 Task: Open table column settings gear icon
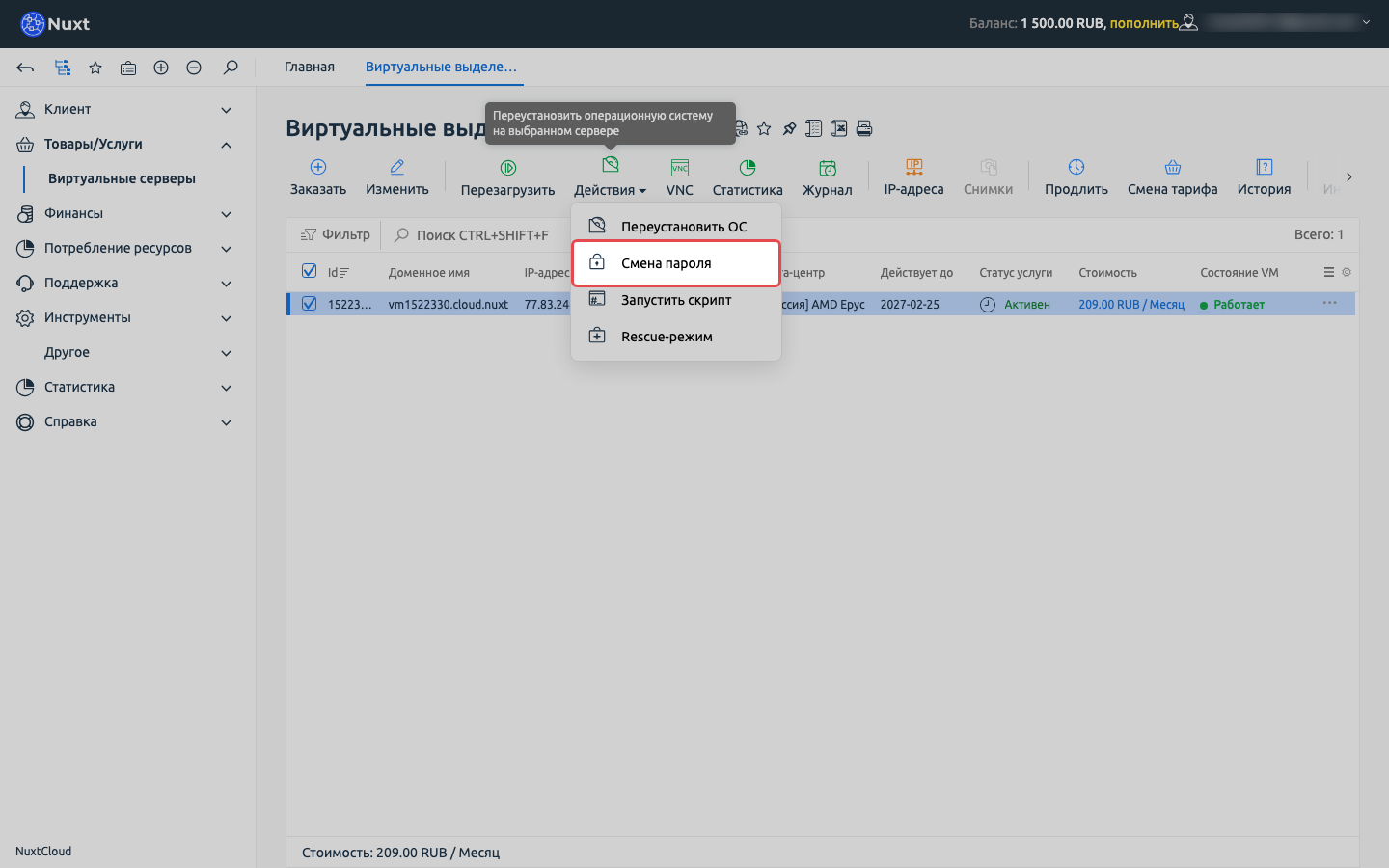[x=1347, y=272]
